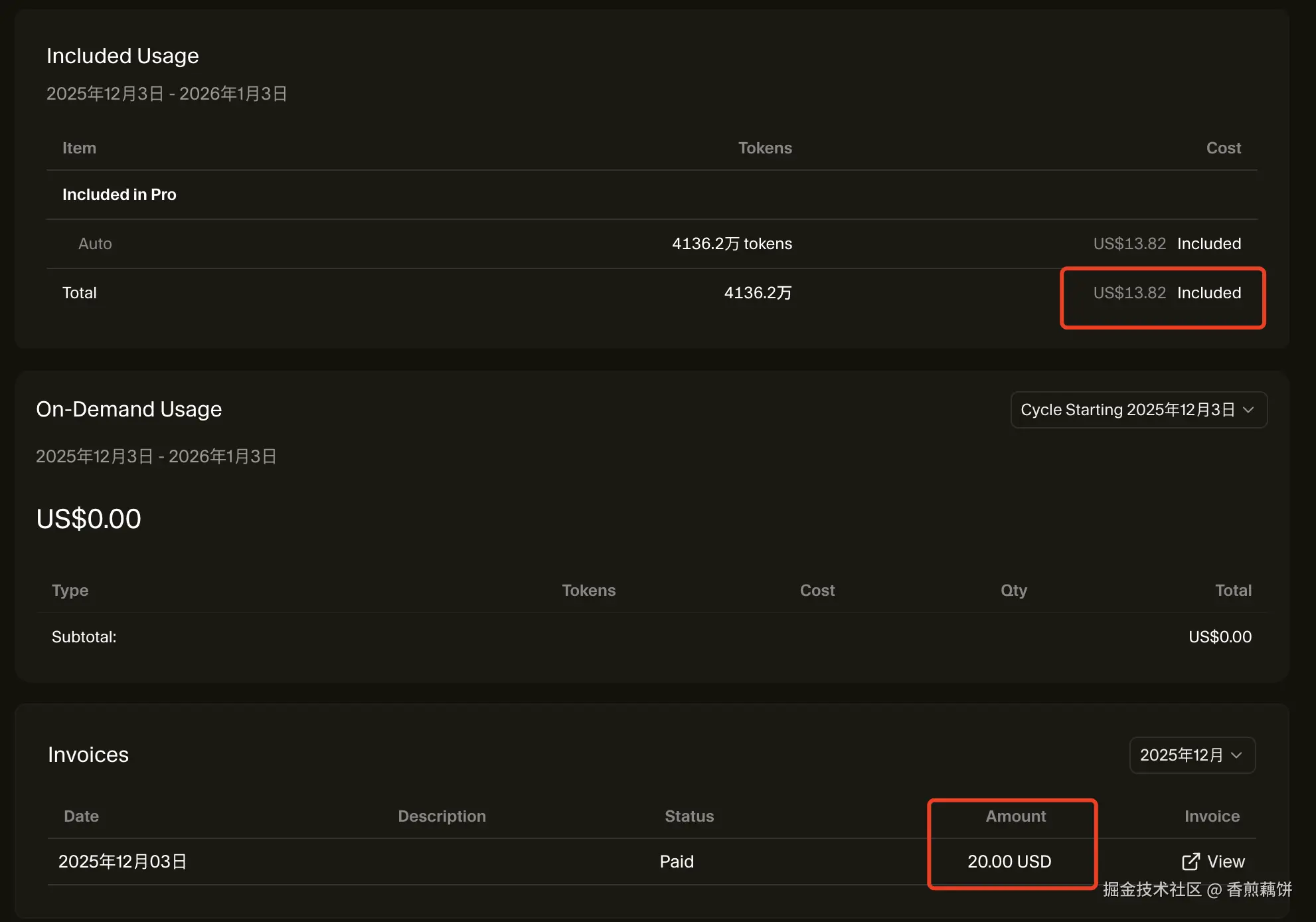Image resolution: width=1316 pixels, height=922 pixels.
Task: Click the Included in Pro row
Action: tap(120, 195)
